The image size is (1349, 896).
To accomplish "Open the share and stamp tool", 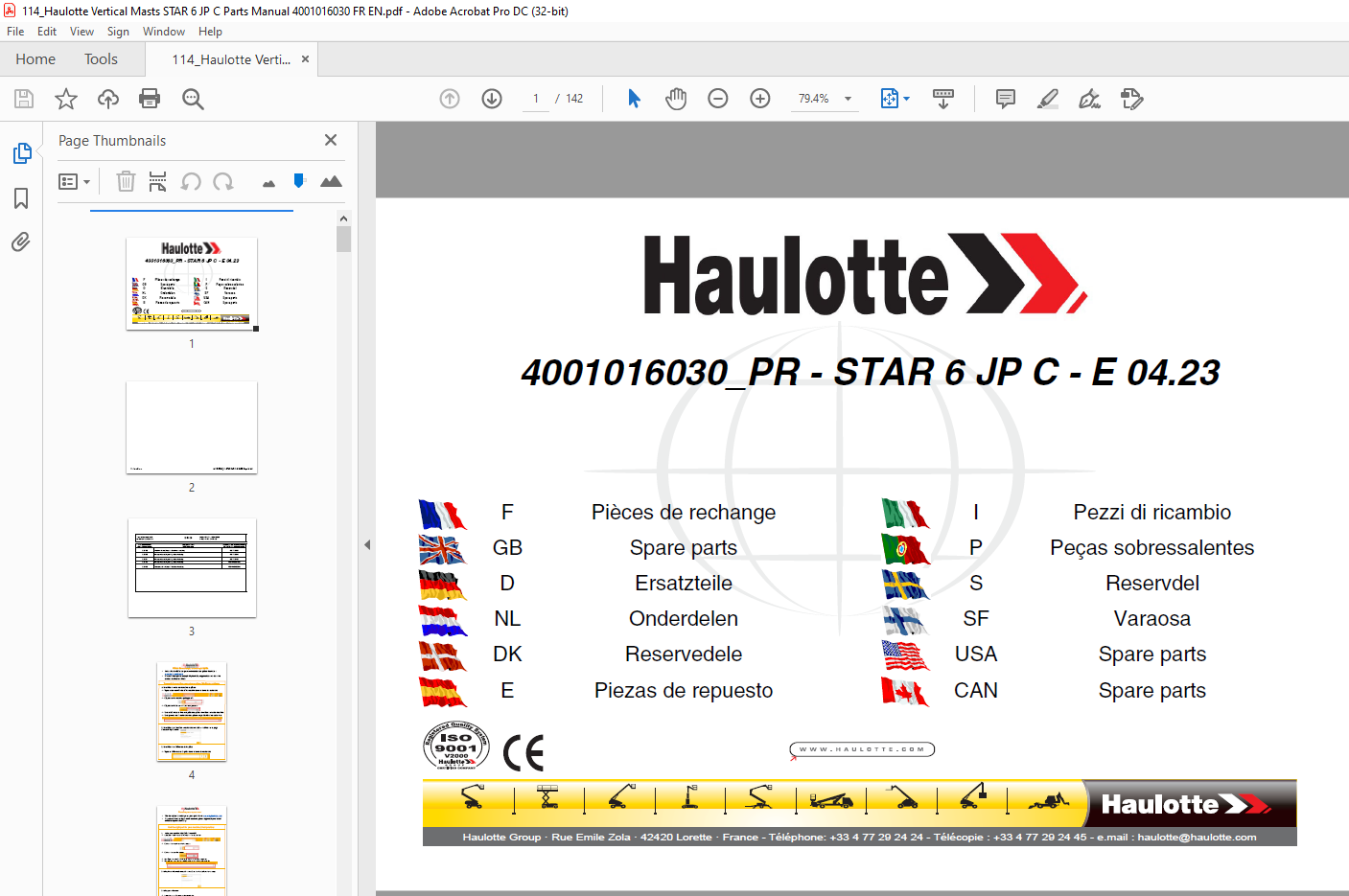I will pyautogui.click(x=1132, y=99).
